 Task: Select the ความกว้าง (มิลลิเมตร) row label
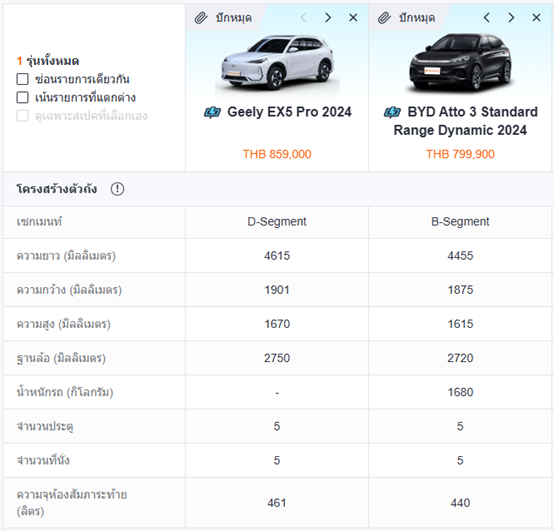coord(69,290)
